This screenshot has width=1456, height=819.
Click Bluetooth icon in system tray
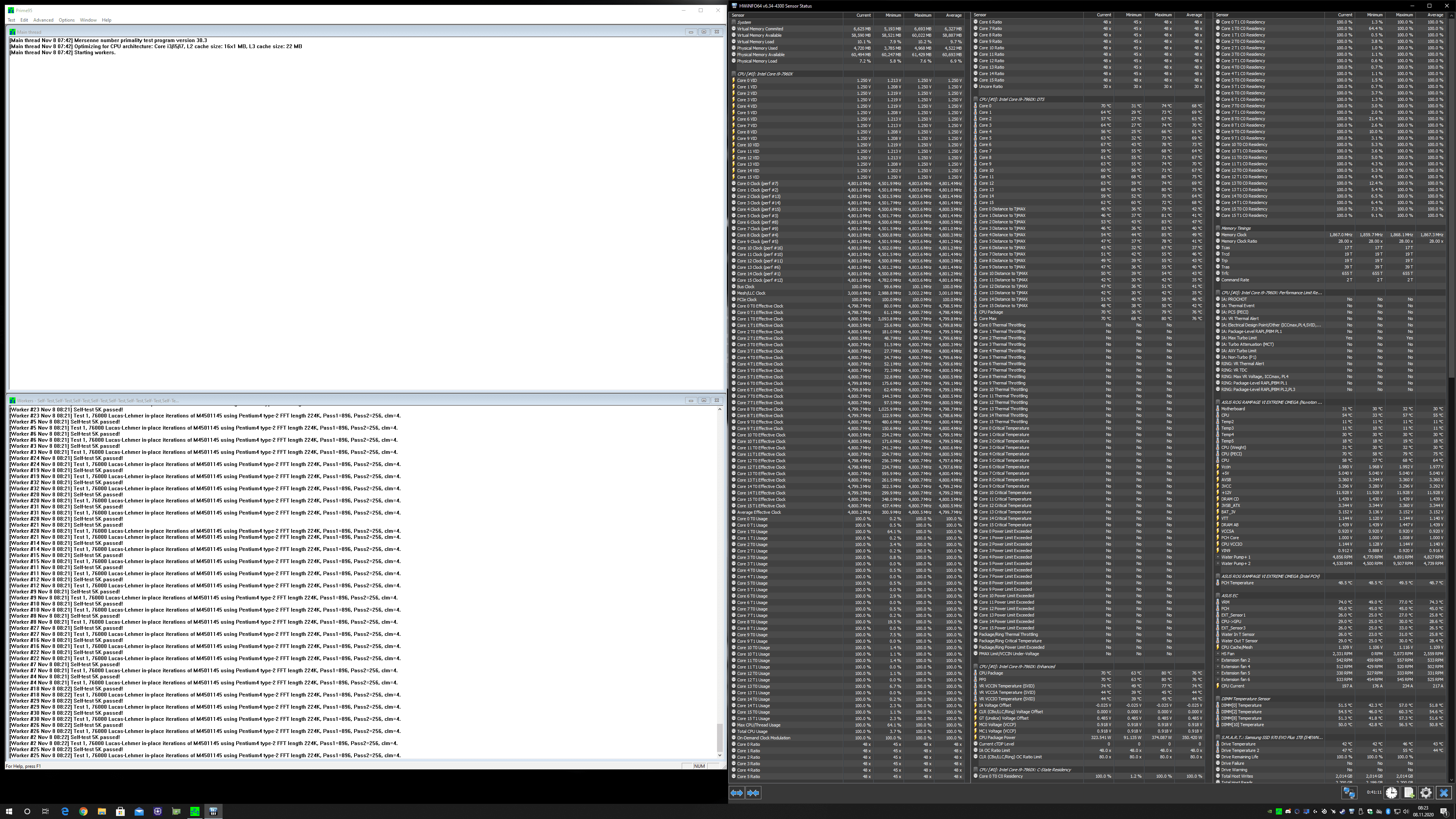click(x=1388, y=811)
